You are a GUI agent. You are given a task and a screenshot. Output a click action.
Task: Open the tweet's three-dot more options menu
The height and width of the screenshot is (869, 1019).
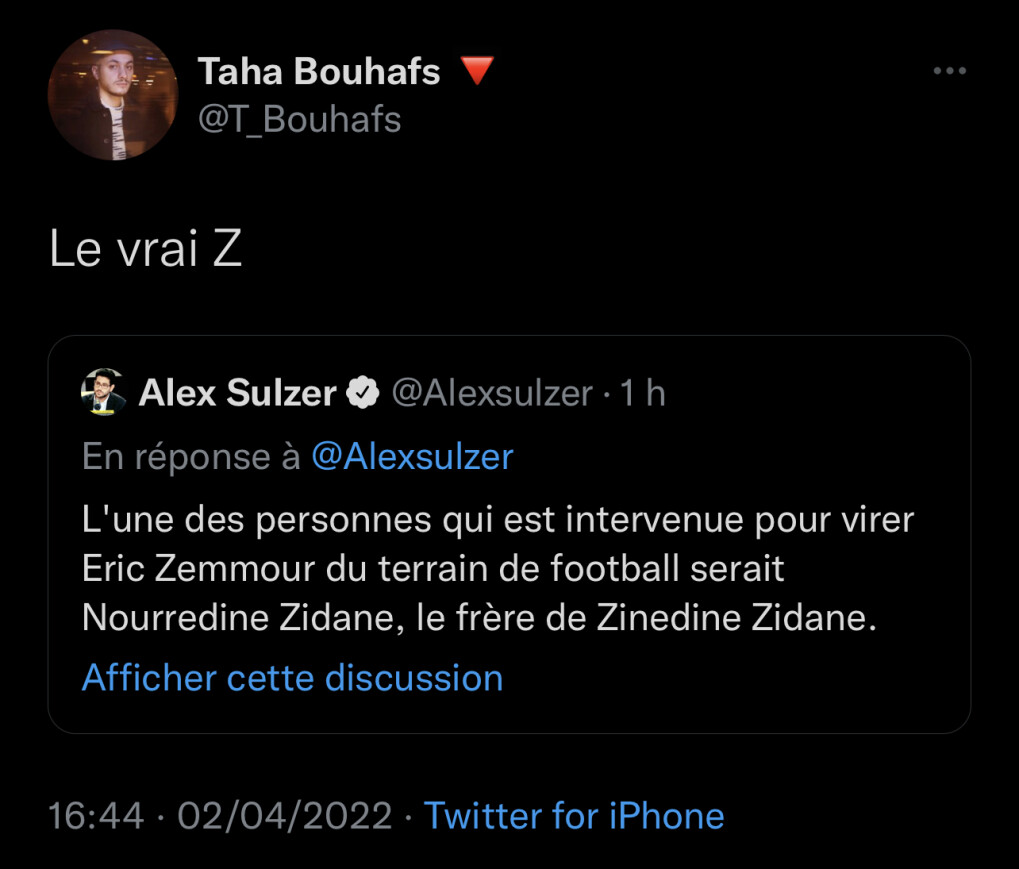pyautogui.click(x=950, y=71)
